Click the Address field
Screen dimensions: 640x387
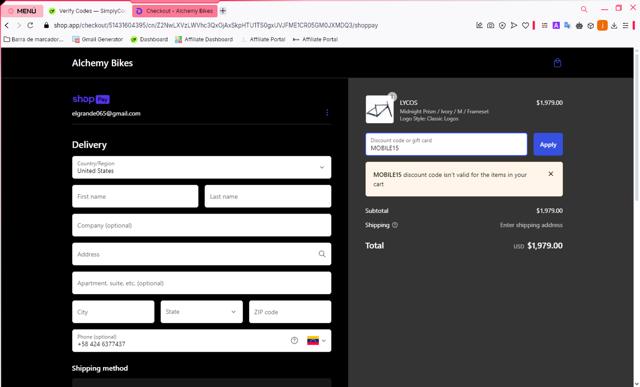(202, 254)
